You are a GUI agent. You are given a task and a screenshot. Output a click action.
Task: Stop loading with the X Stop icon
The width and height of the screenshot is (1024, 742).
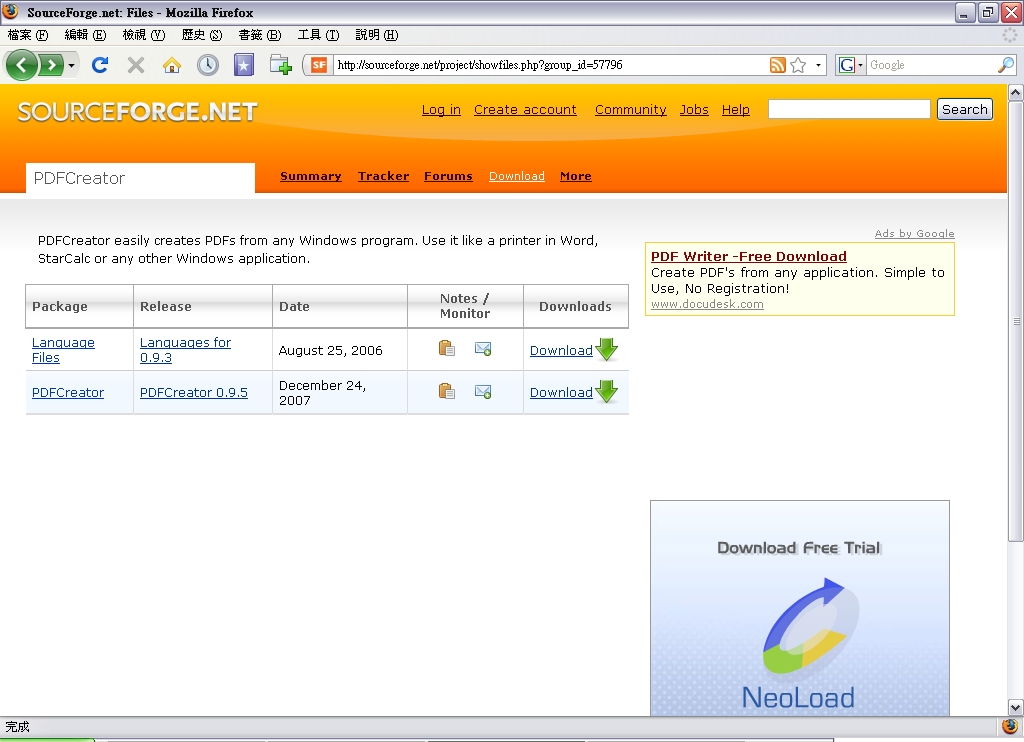[136, 65]
